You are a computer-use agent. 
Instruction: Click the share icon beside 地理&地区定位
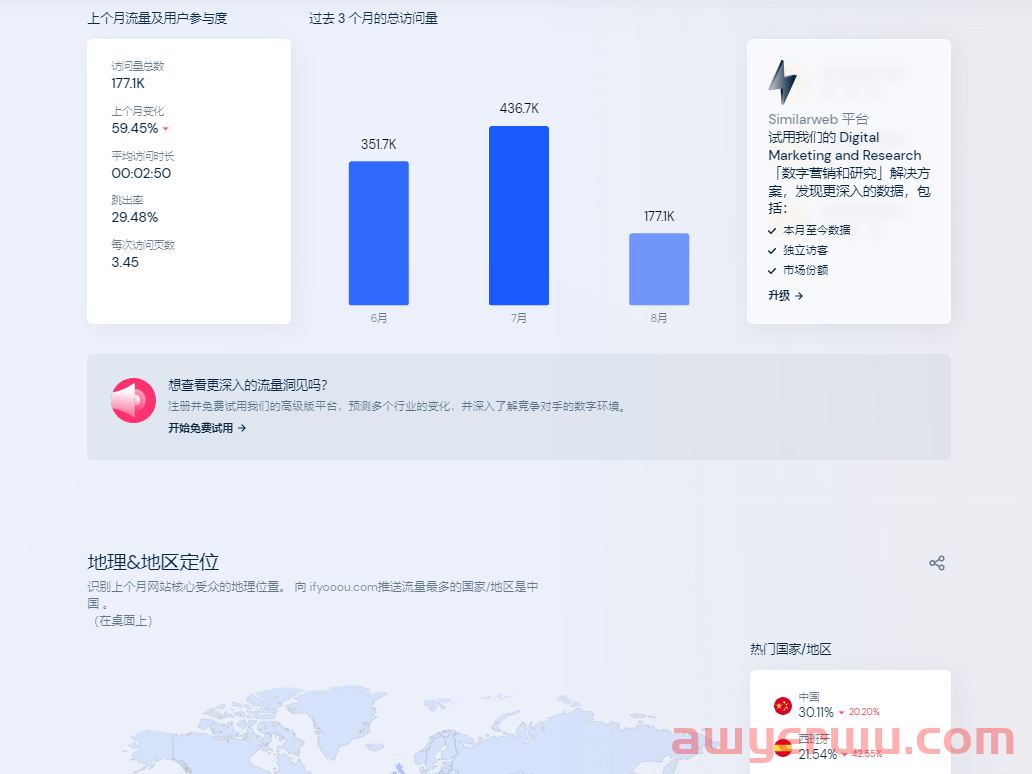tap(937, 563)
